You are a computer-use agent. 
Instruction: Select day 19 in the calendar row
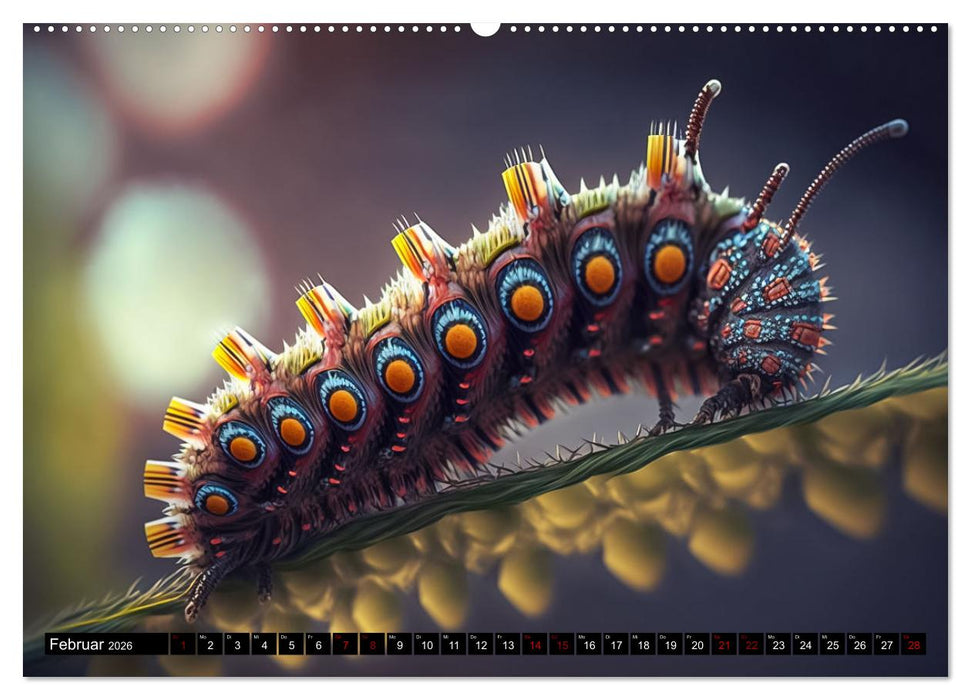click(669, 645)
